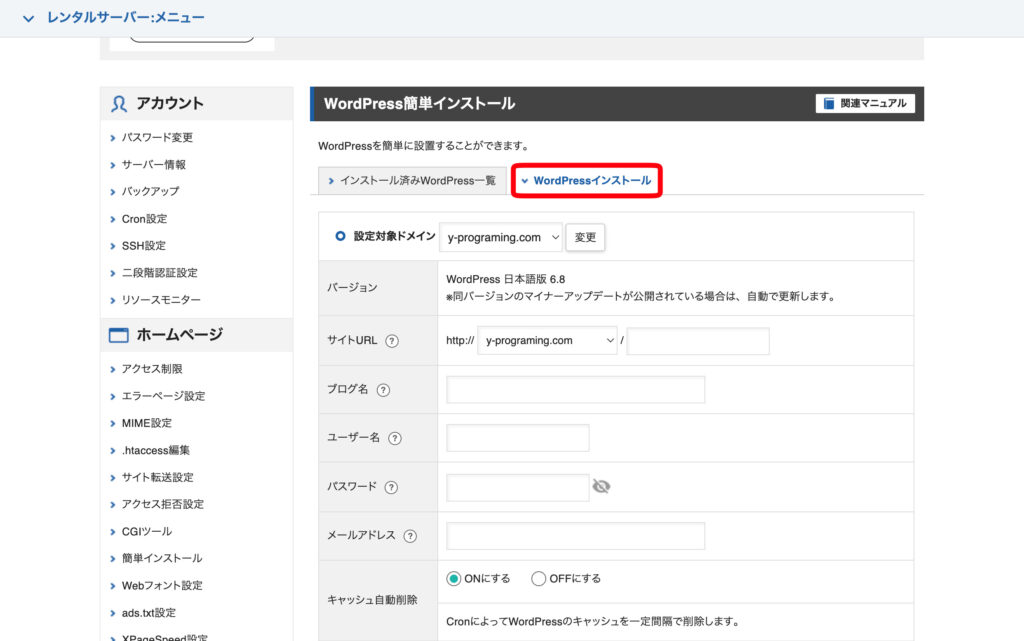
Task: Go to サーバー情報 link
Action: (154, 164)
